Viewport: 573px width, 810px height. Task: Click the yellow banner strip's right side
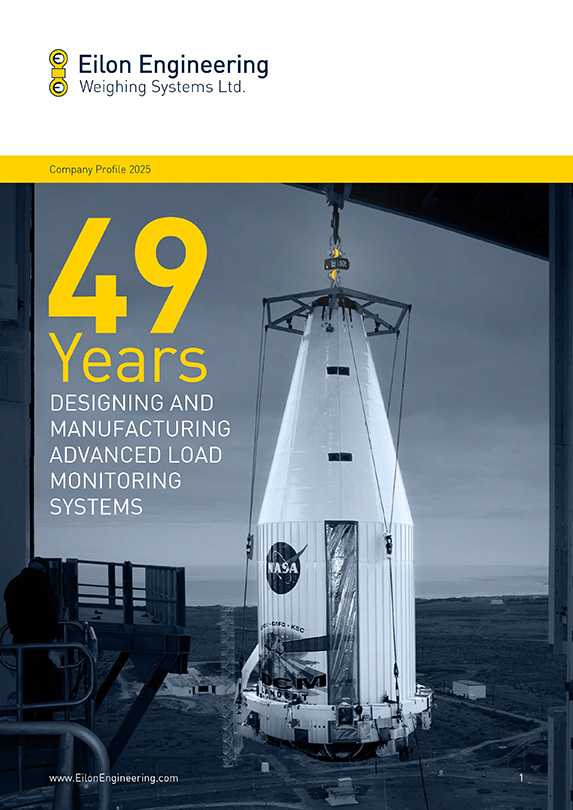(429, 169)
